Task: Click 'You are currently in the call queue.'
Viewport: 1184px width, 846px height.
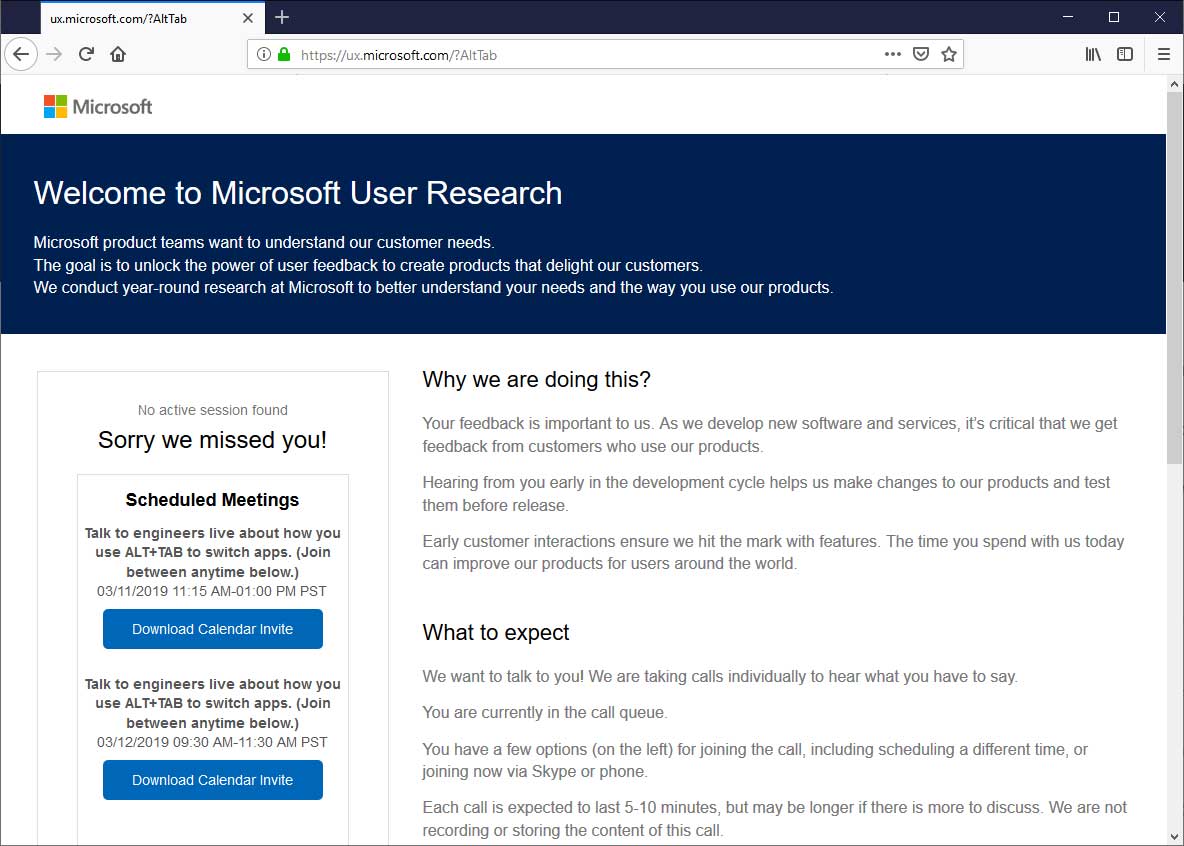Action: pyautogui.click(x=545, y=712)
